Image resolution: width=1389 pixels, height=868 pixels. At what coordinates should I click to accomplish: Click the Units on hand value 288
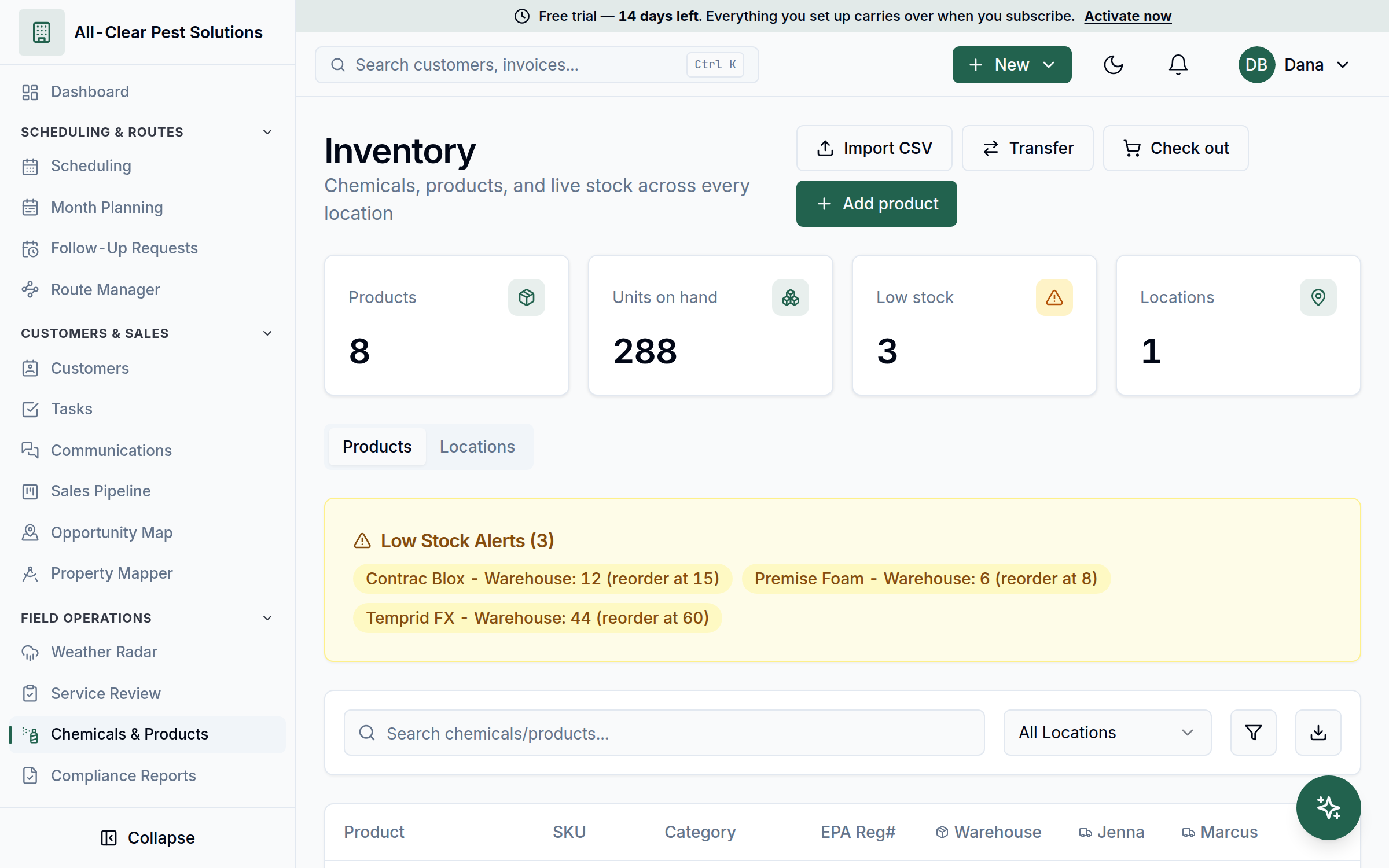click(x=645, y=351)
